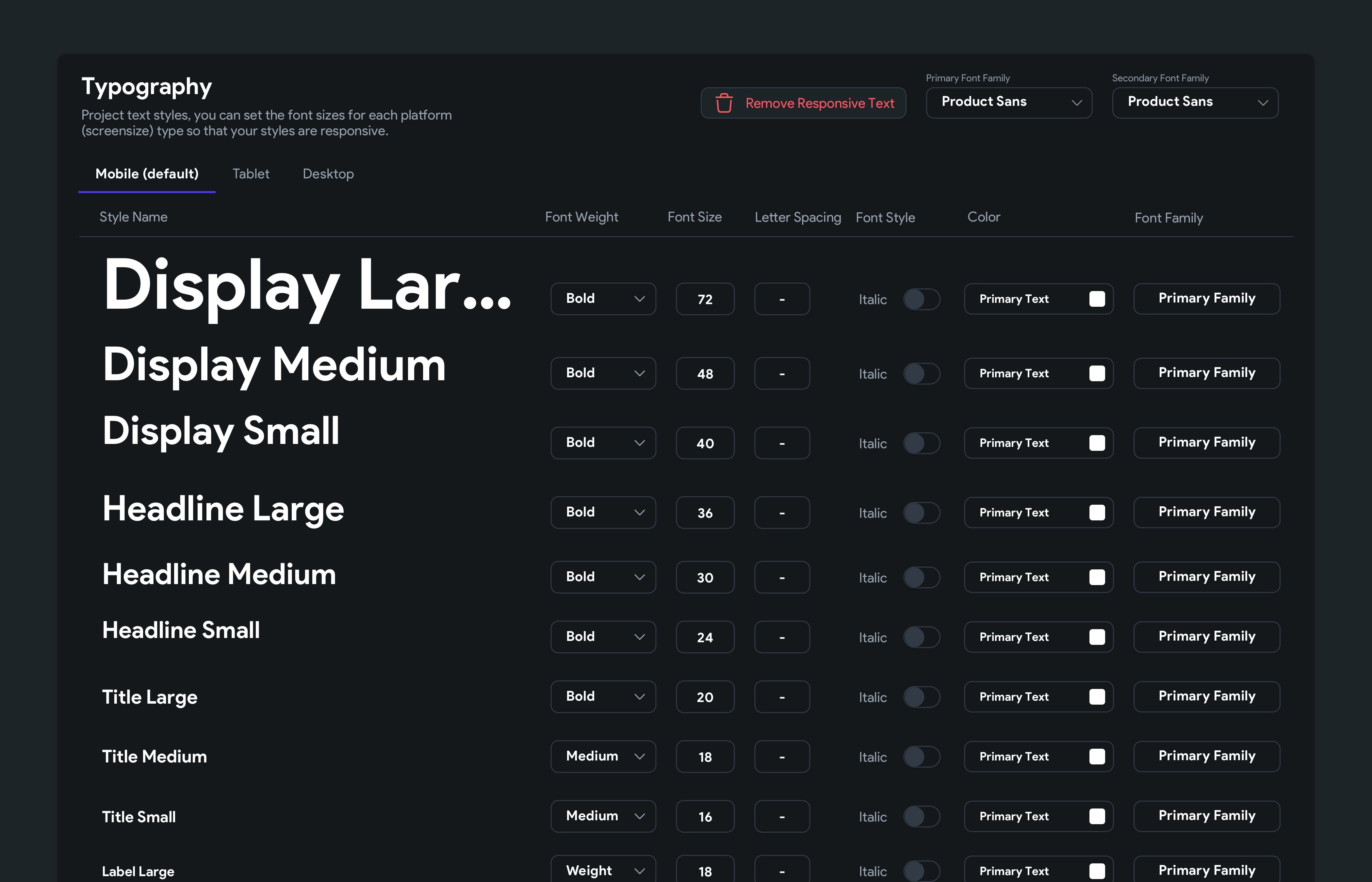The width and height of the screenshot is (1372, 882).
Task: Click the trash icon in Remove Responsive Text
Action: click(724, 103)
